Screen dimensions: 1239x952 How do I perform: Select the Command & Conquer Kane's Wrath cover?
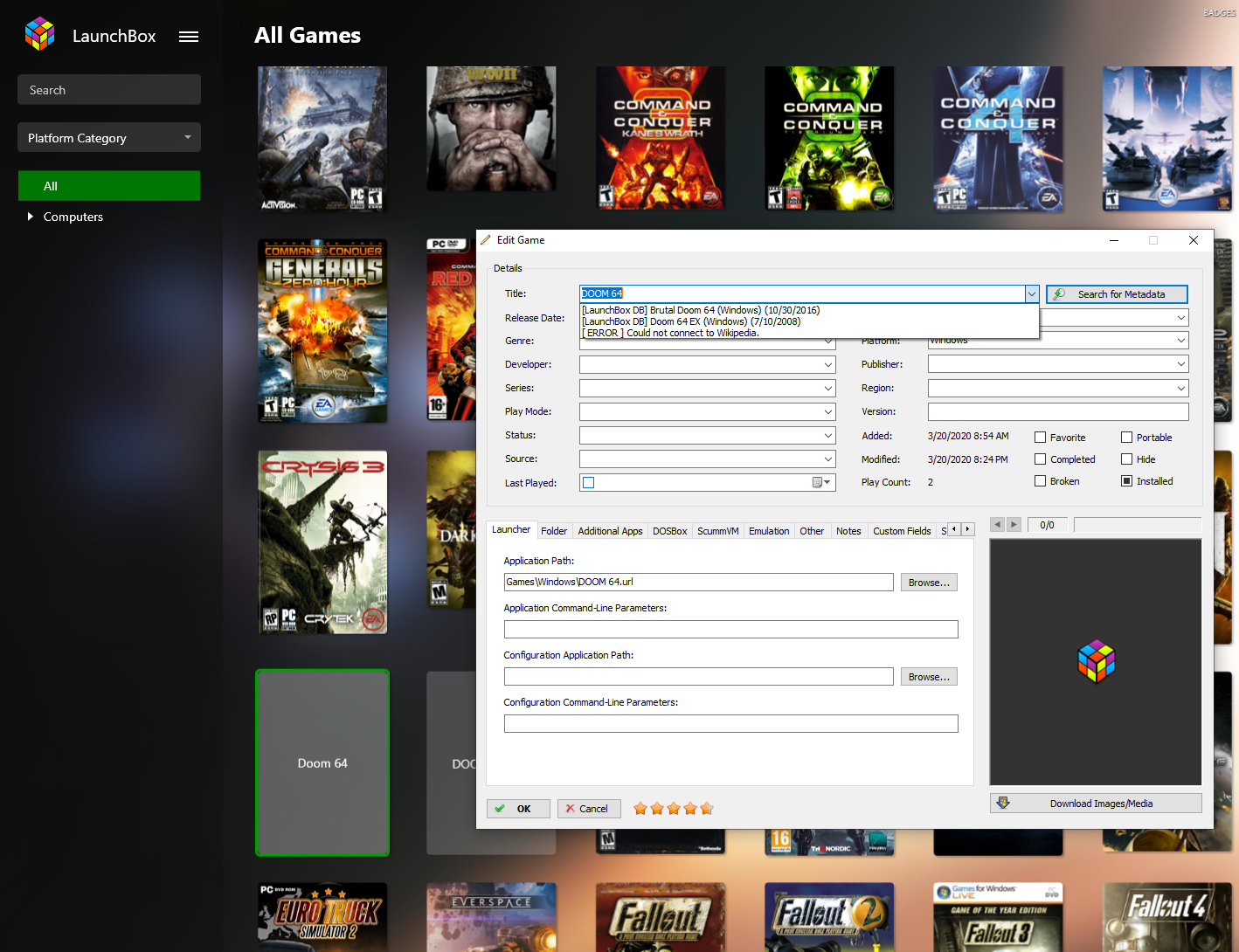[x=661, y=138]
